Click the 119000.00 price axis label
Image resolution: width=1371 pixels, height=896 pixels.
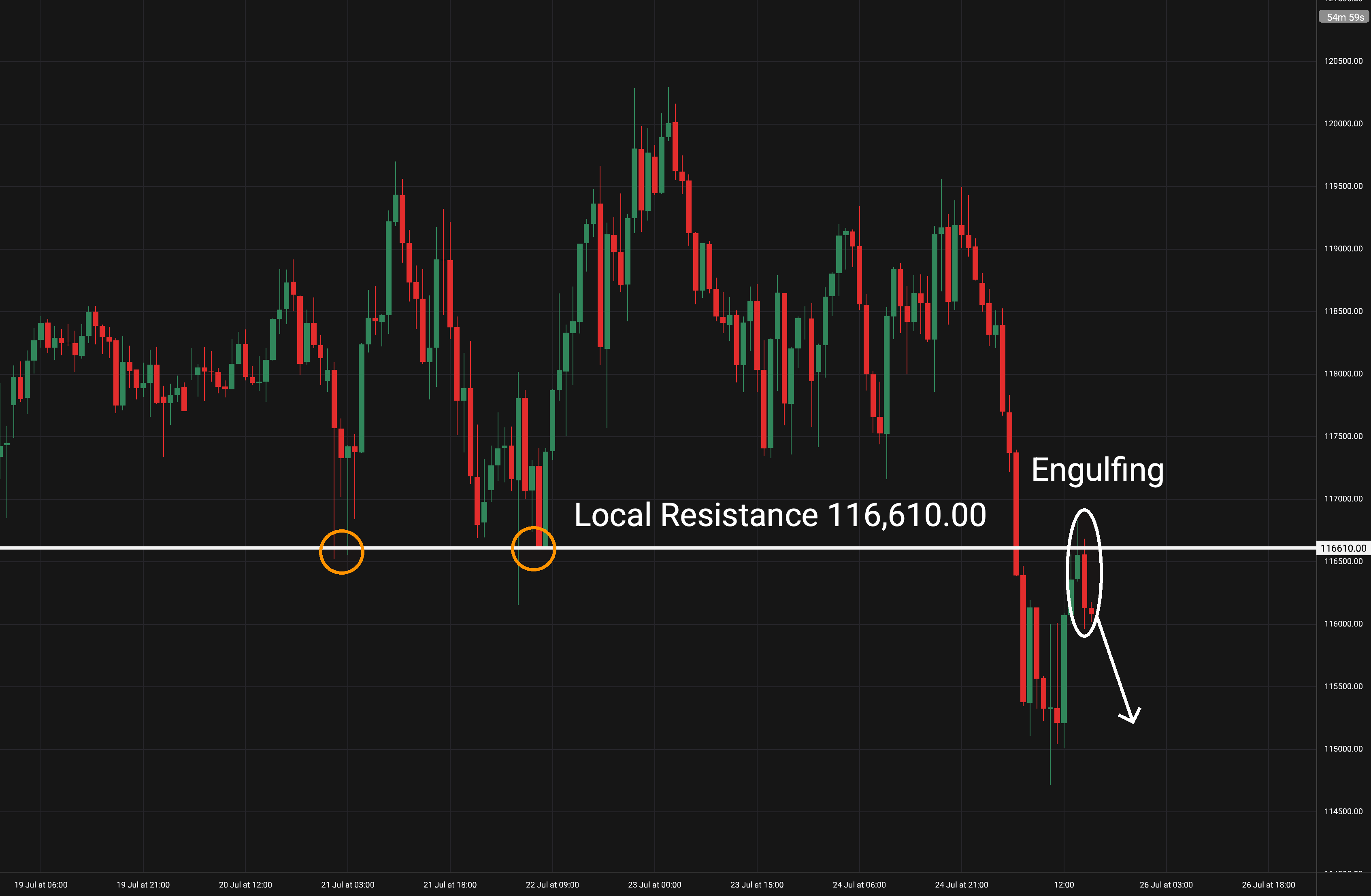[x=1343, y=249]
